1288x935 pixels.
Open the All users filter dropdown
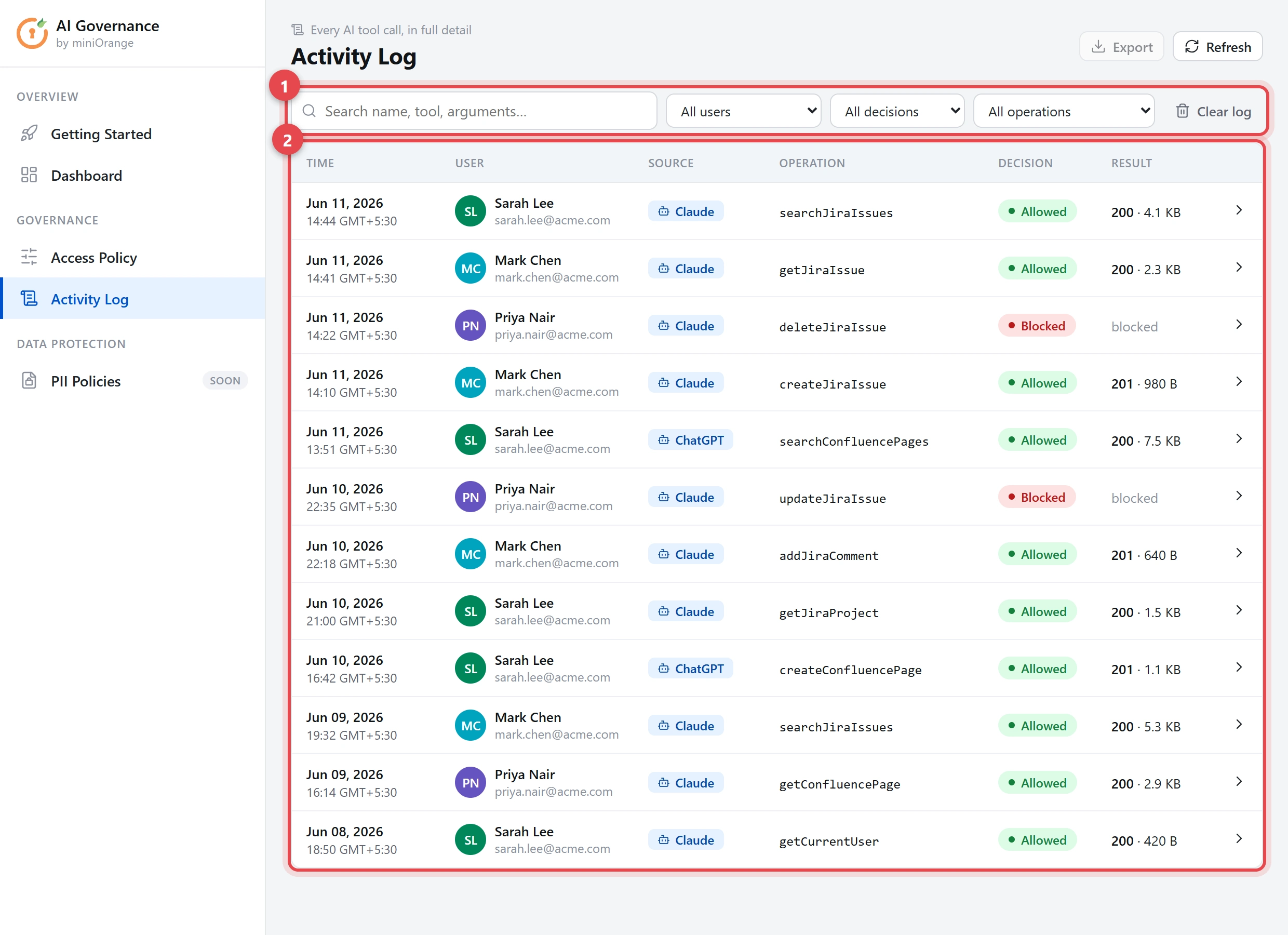pyautogui.click(x=743, y=111)
